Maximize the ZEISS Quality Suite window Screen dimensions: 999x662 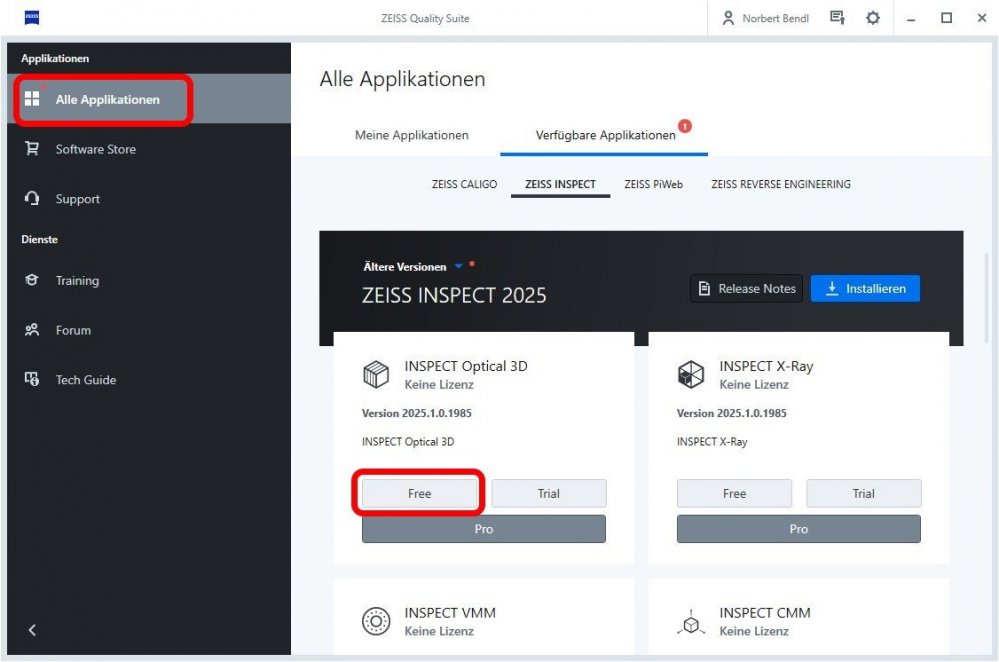coord(947,18)
